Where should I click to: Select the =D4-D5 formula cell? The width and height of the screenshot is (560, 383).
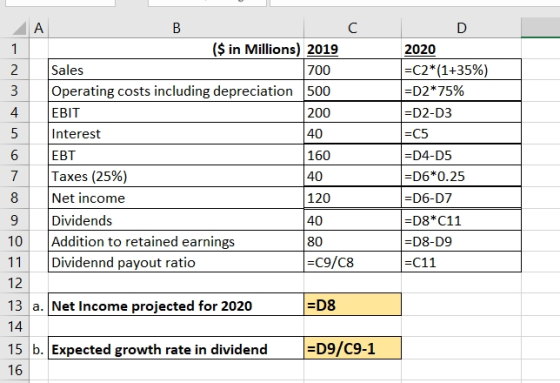point(461,155)
